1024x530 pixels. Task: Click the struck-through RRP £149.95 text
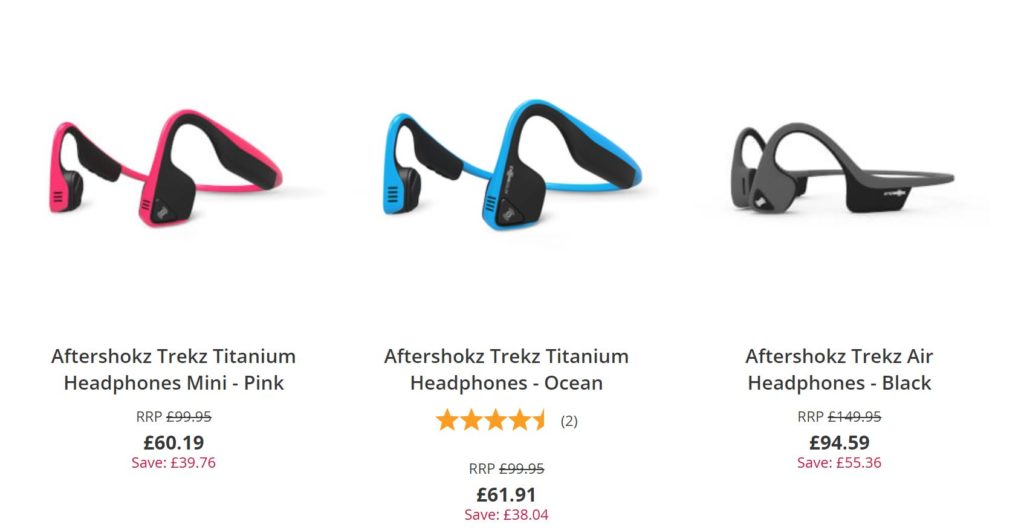click(x=839, y=416)
